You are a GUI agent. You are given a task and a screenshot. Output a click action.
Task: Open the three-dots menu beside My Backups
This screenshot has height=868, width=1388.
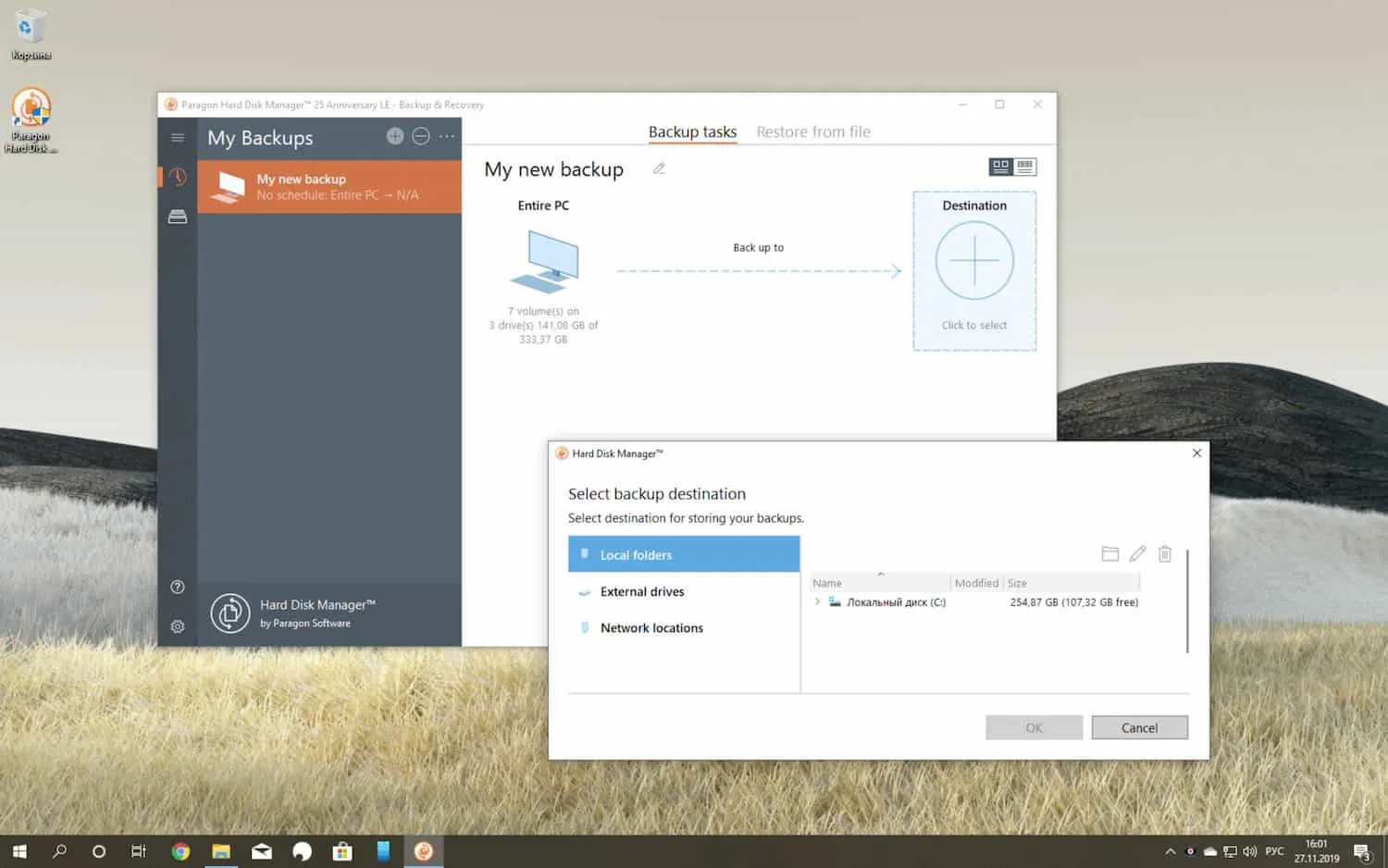tap(447, 136)
